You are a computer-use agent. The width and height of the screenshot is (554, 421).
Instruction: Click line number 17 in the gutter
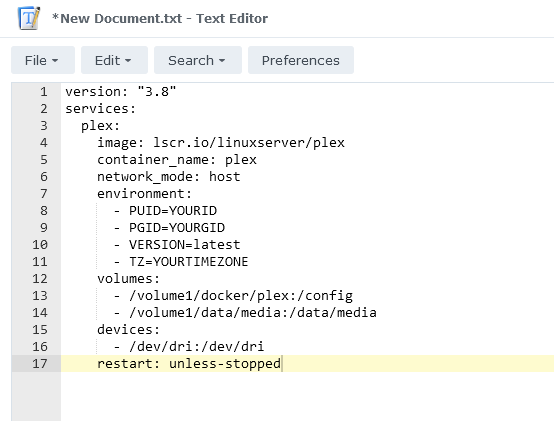(x=40, y=363)
